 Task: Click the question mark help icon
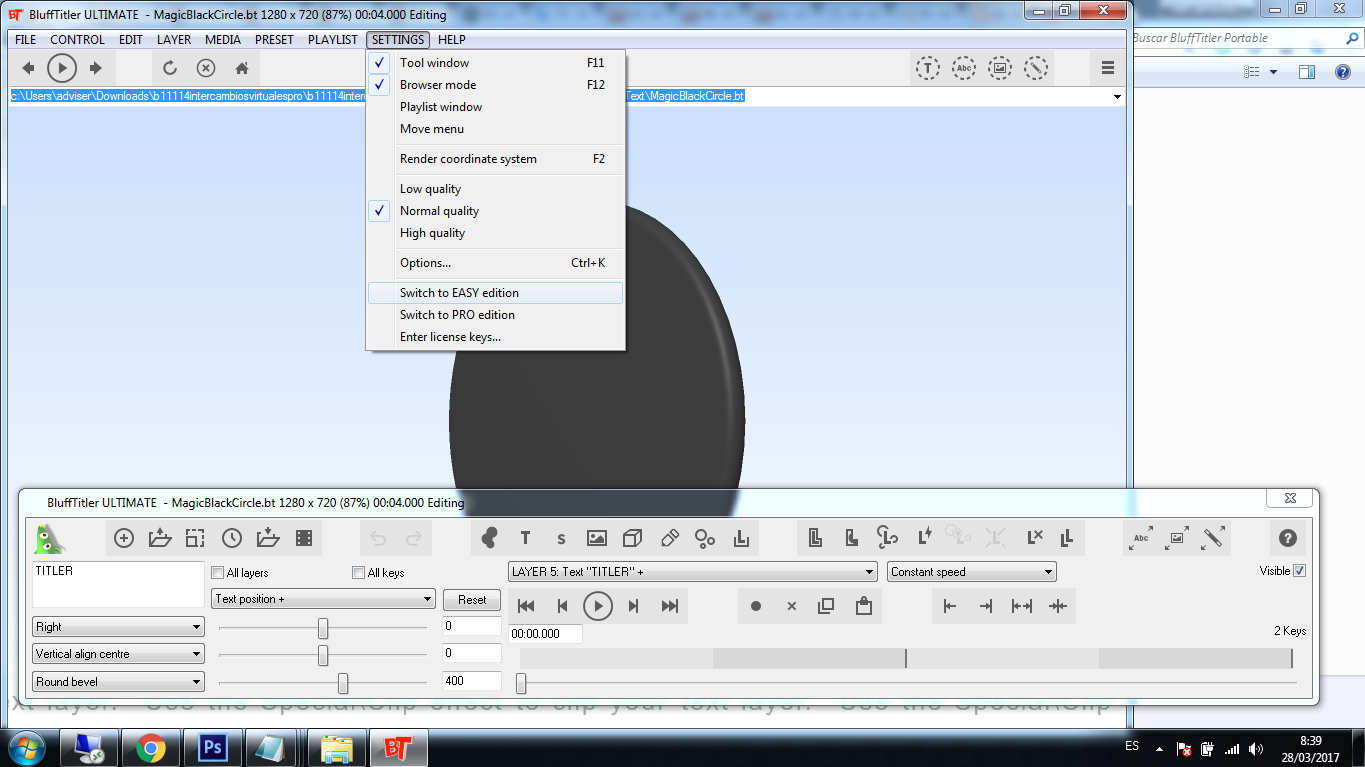pos(1288,538)
